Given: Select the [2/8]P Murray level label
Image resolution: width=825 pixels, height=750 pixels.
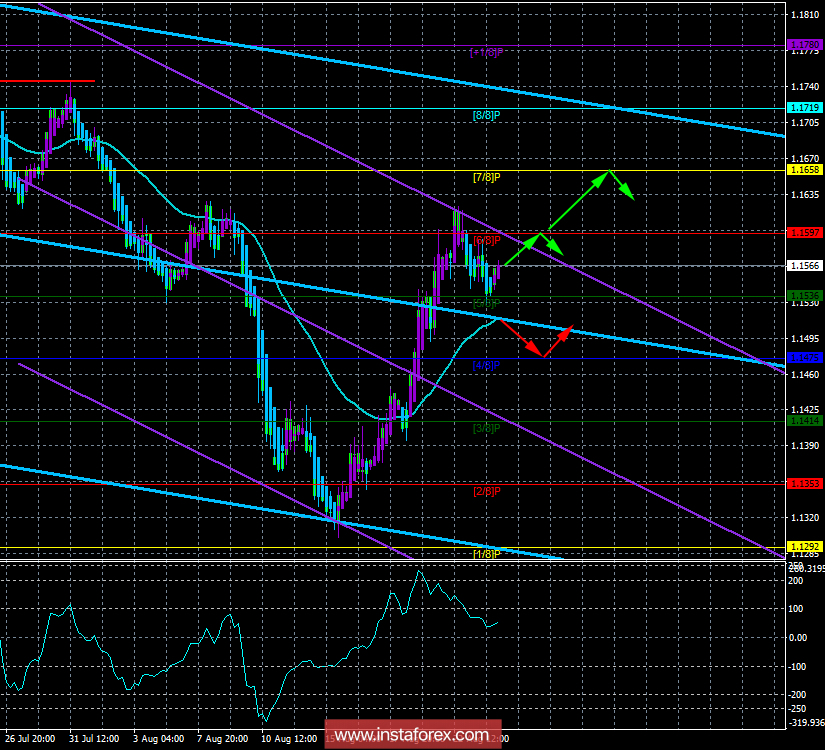Looking at the screenshot, I should pyautogui.click(x=487, y=492).
